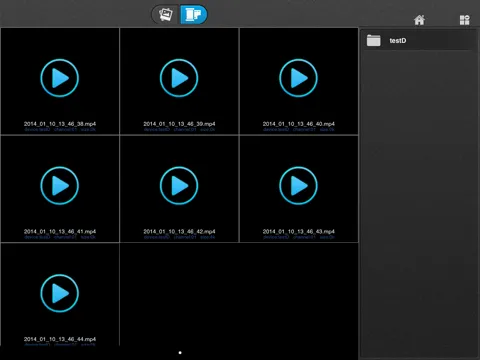This screenshot has height=360, width=480.
Task: Select the testD folder name
Action: [x=398, y=41]
